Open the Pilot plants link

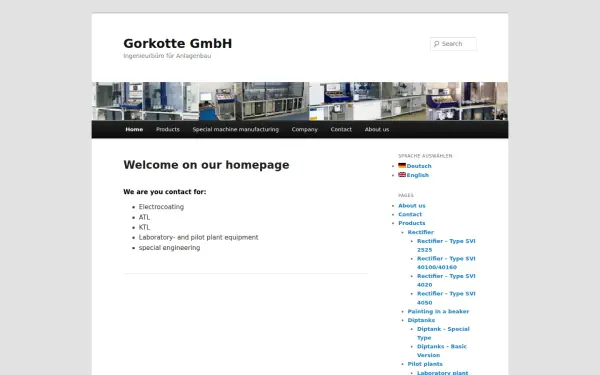[x=425, y=364]
